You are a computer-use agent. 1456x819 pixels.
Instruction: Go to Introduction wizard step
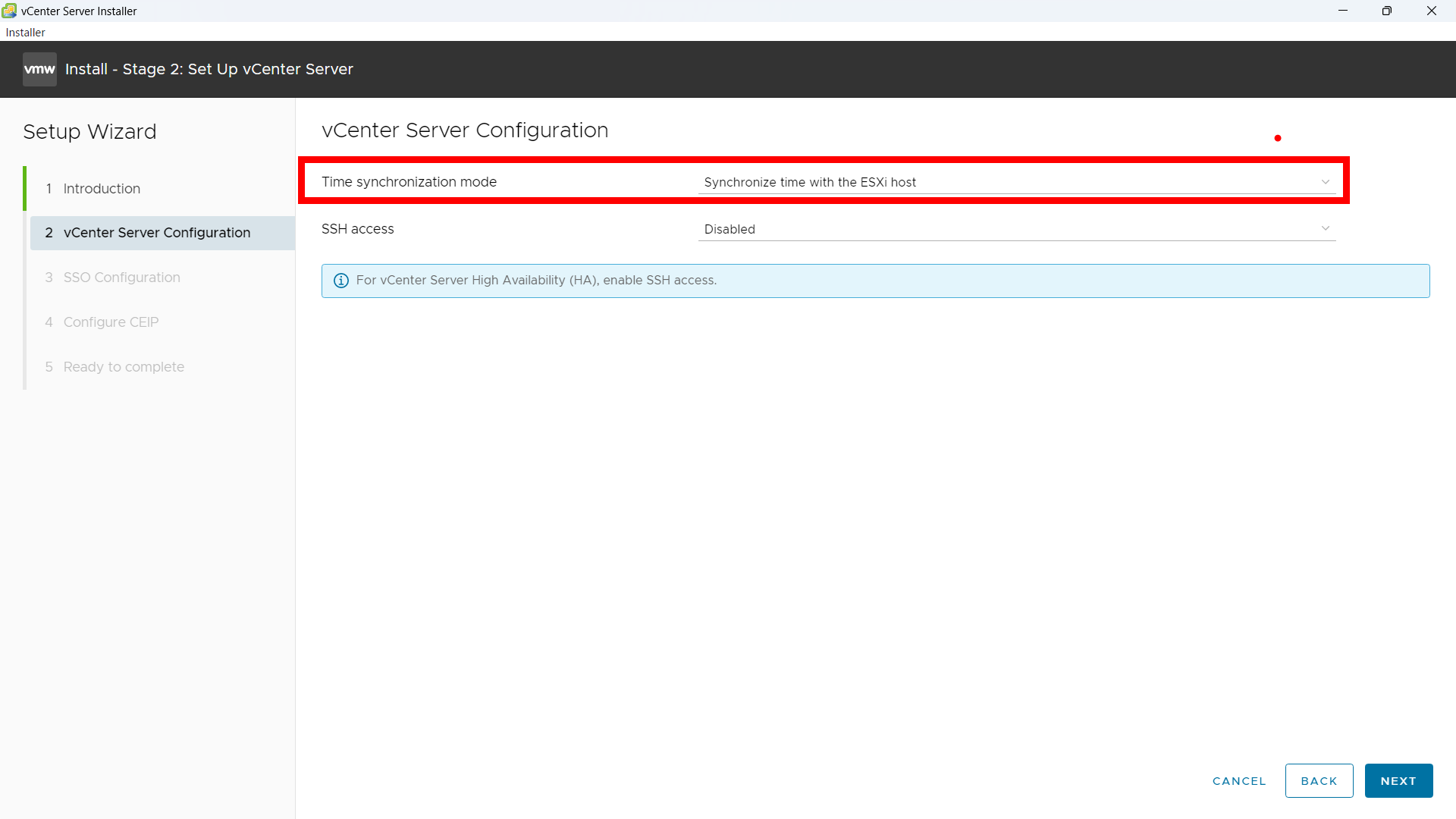102,188
